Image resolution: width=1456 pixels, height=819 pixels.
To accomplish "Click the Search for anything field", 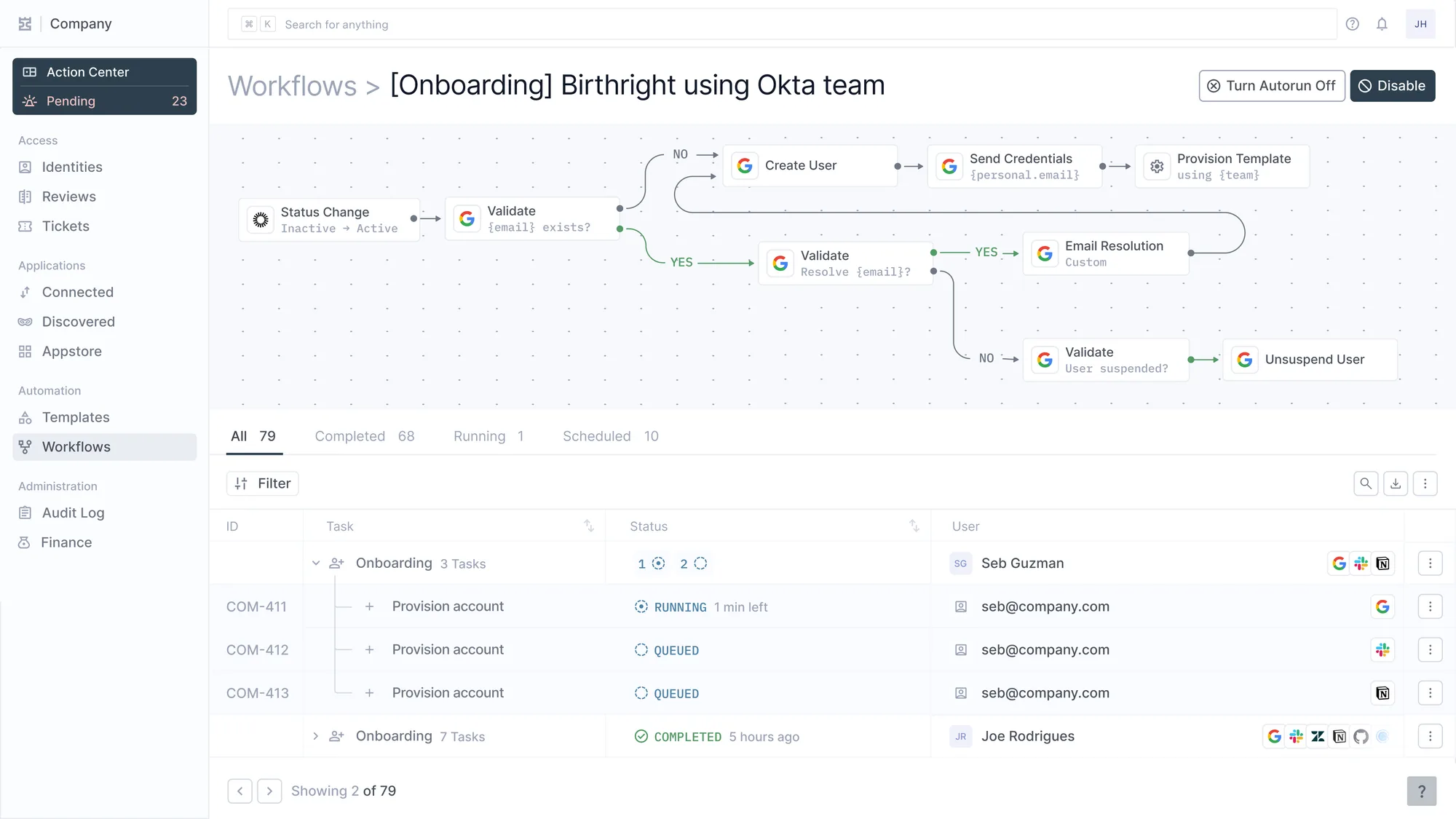I will click(x=783, y=24).
